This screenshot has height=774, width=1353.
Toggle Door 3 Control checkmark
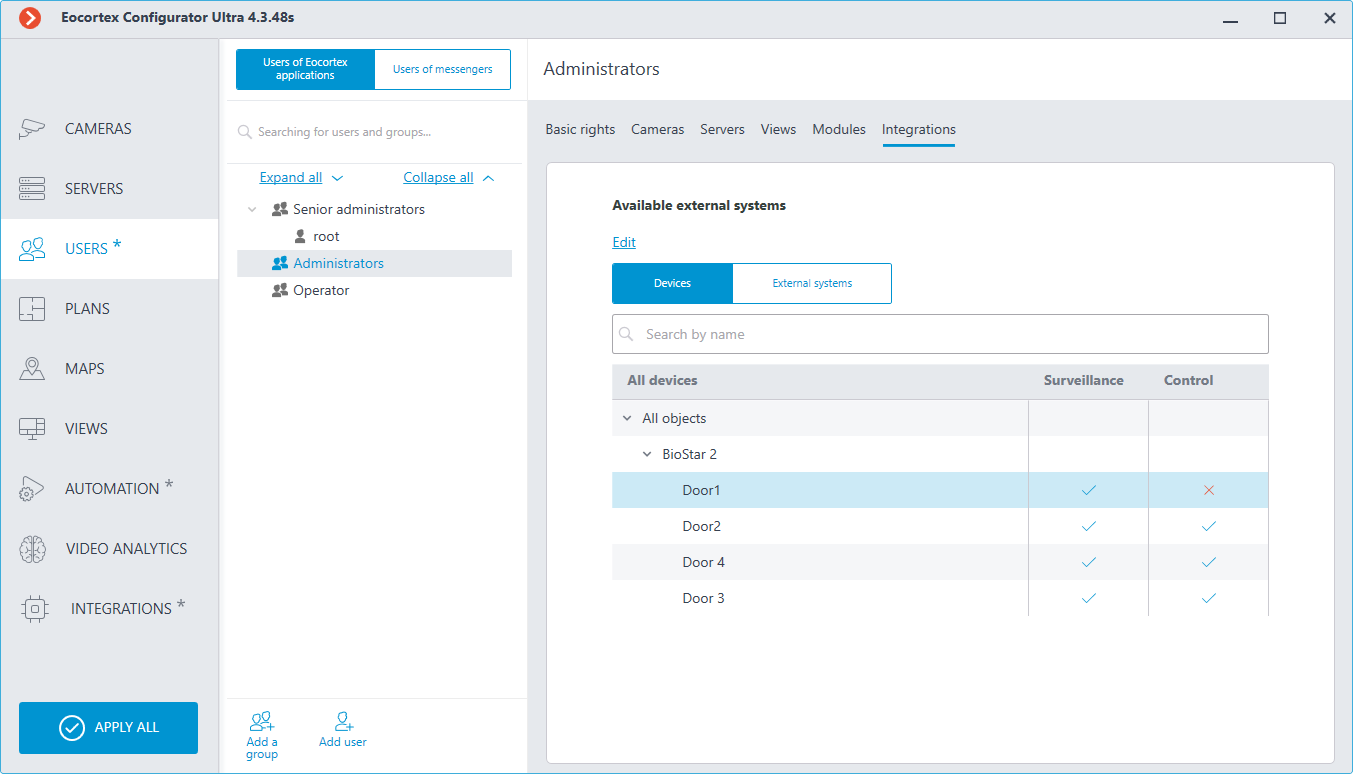(x=1209, y=598)
